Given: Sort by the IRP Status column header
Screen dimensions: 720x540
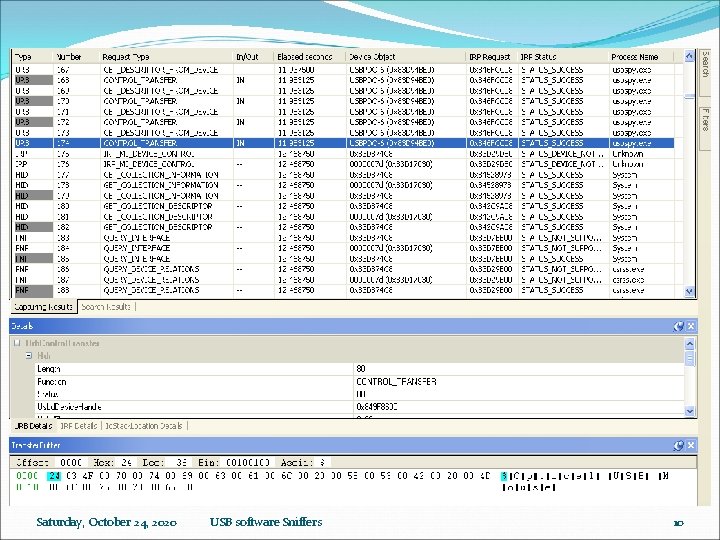Looking at the screenshot, I should [x=563, y=57].
